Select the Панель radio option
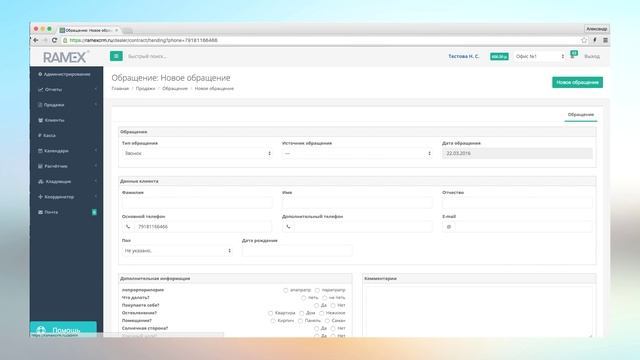 coord(300,321)
